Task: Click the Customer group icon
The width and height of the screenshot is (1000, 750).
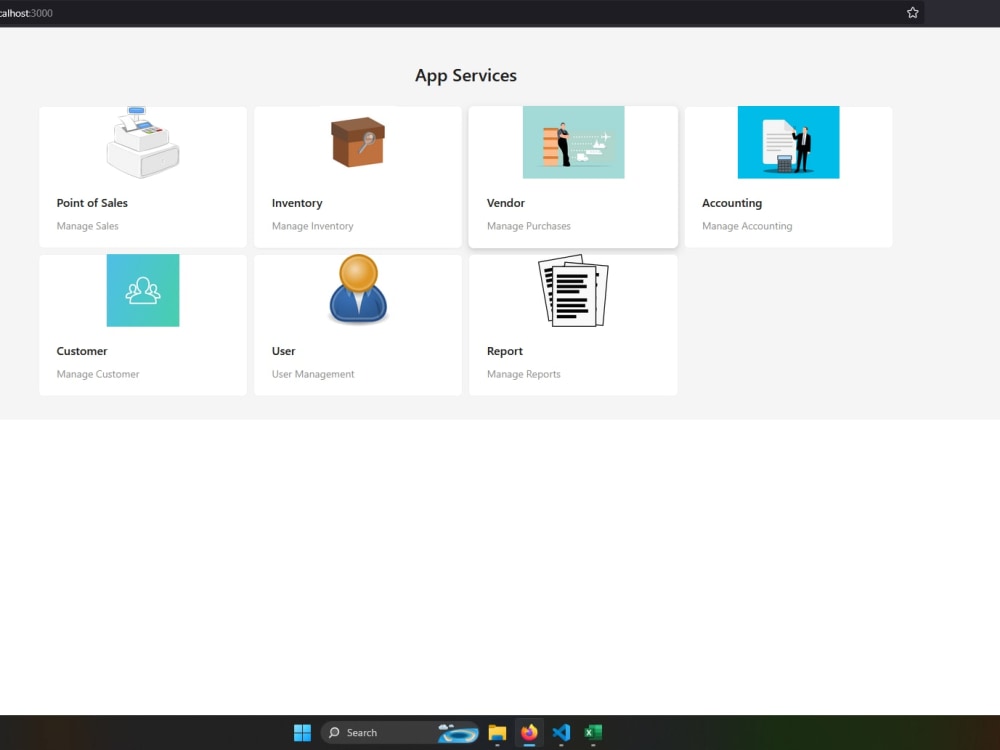Action: coord(143,290)
